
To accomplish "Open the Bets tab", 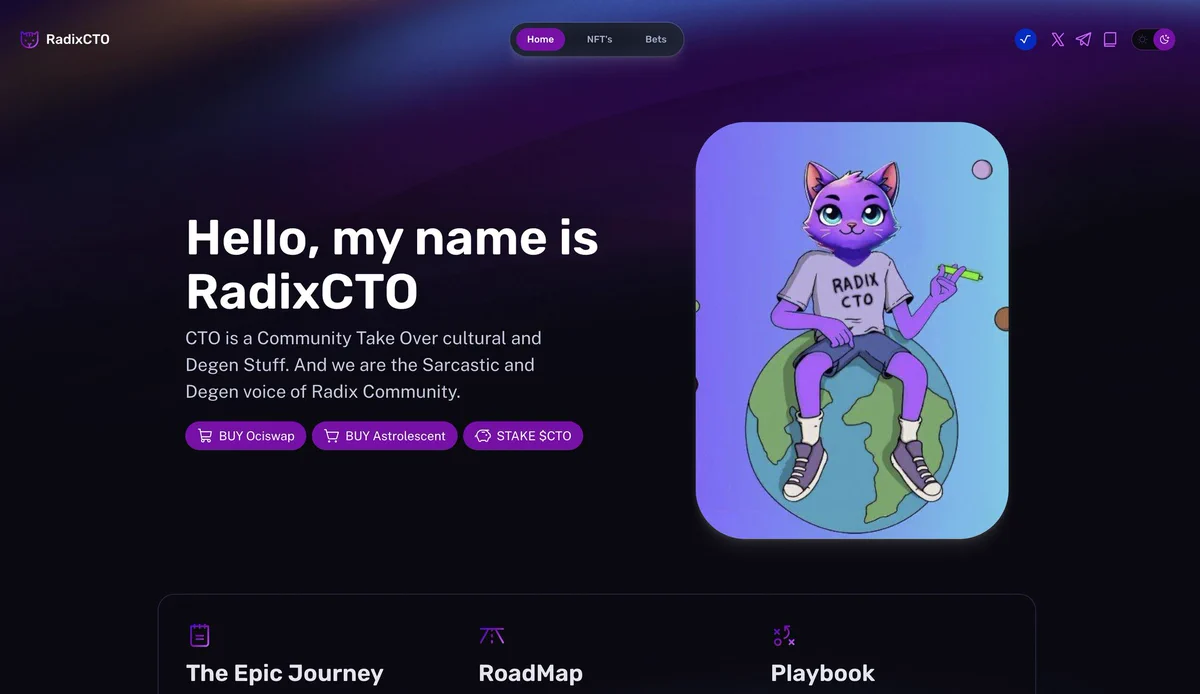I will click(x=656, y=39).
